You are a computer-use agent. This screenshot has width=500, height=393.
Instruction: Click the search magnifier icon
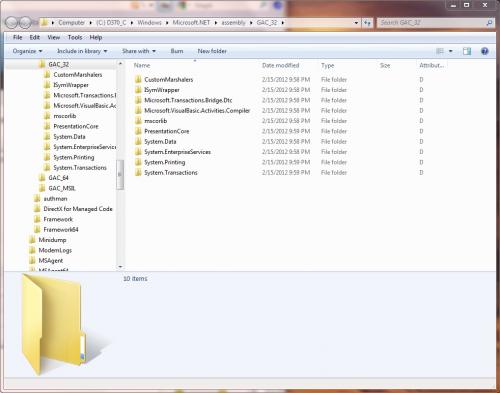[489, 23]
